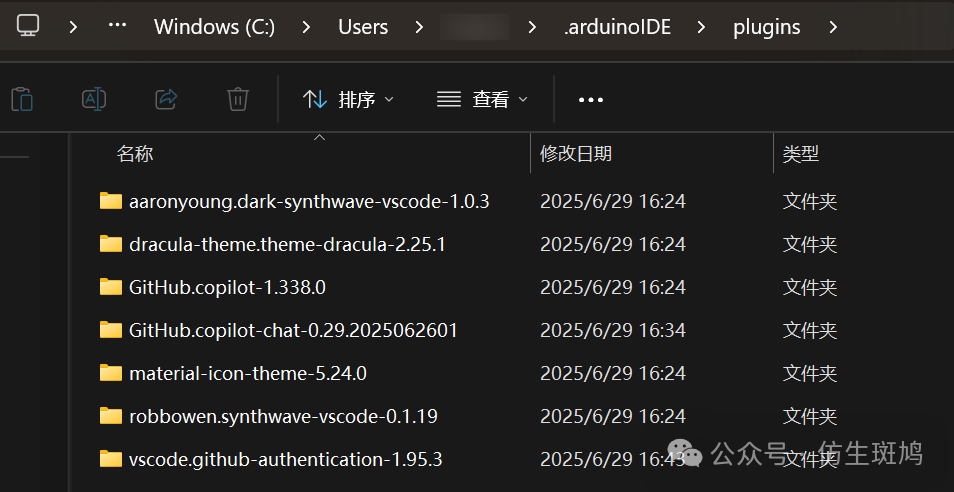
Task: Sort by the 类型 column header
Action: tap(801, 154)
